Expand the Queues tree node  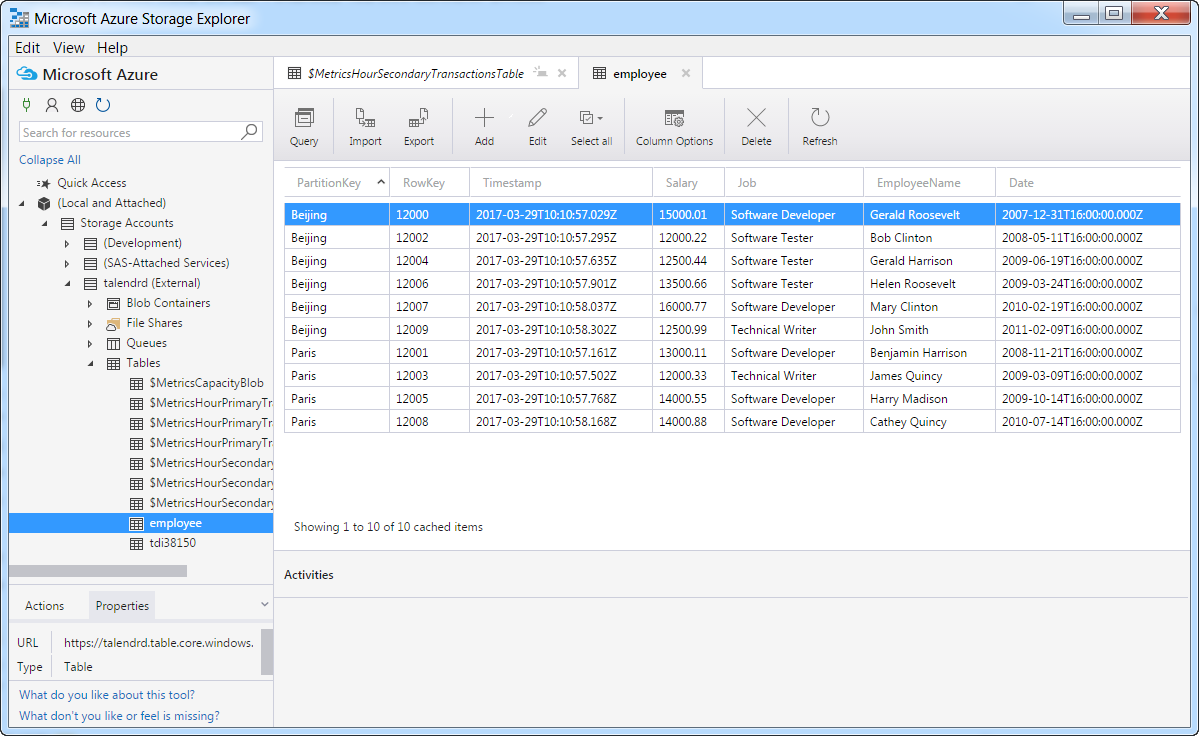click(90, 344)
